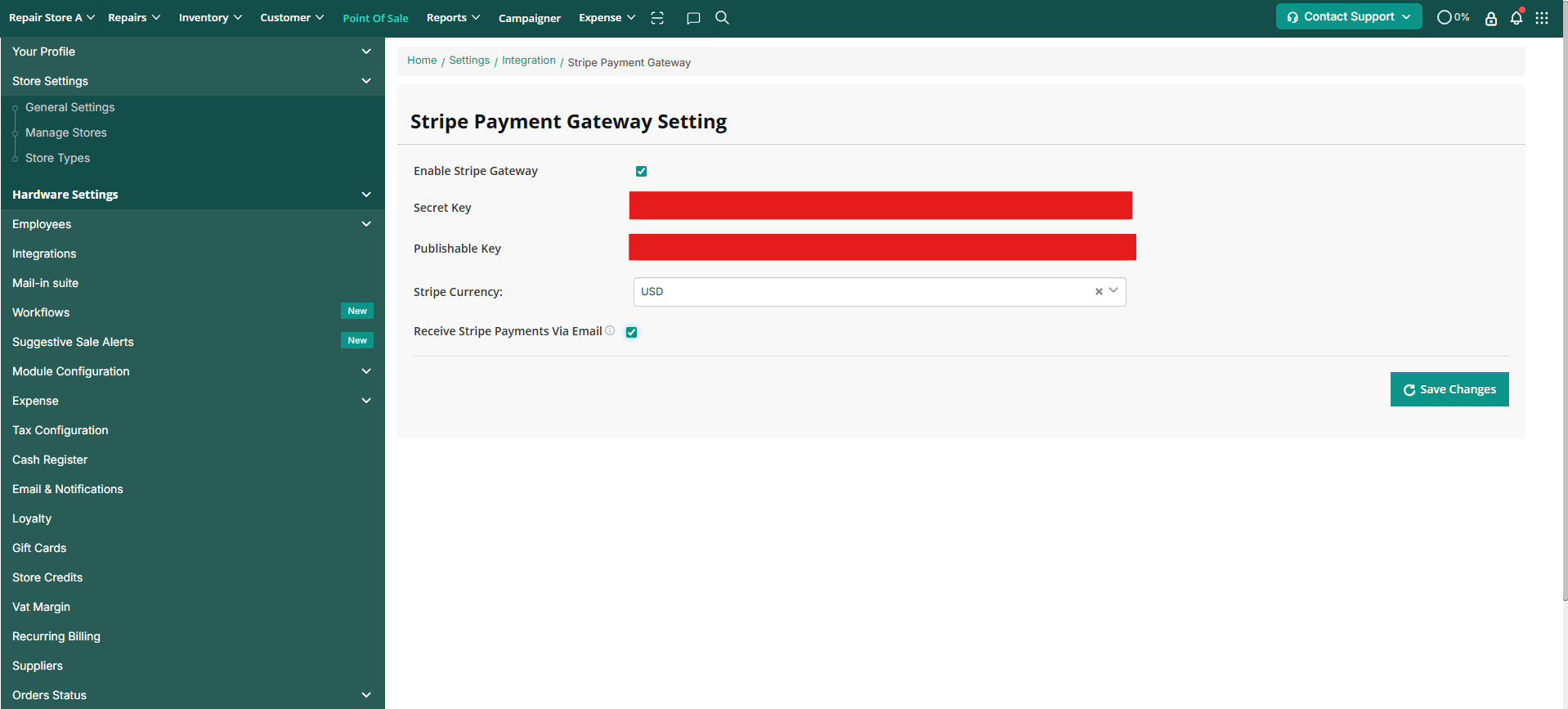Click the Contact Support button
1568x709 pixels.
tap(1349, 16)
